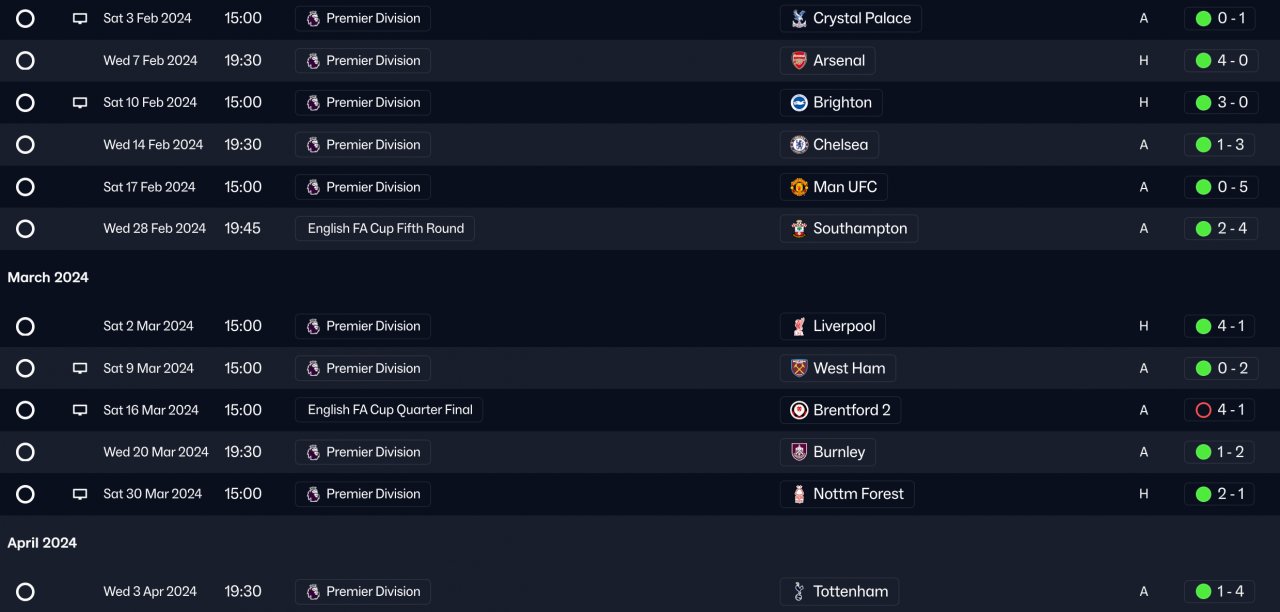Open the Southampton club name link
Image resolution: width=1280 pixels, height=612 pixels.
[x=860, y=229]
